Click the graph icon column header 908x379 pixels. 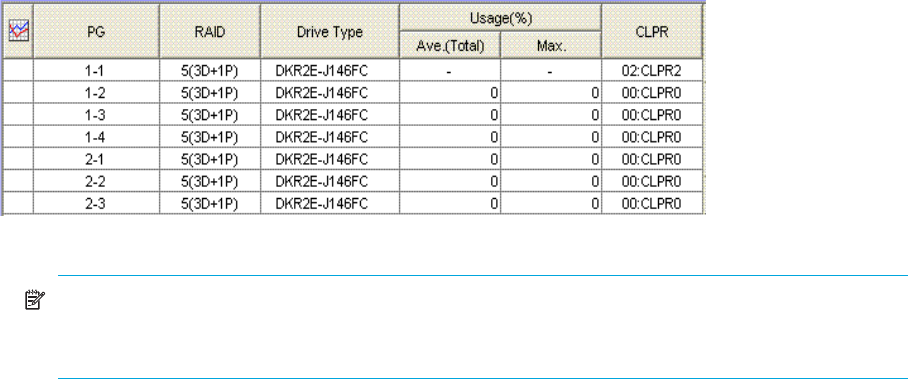click(19, 31)
